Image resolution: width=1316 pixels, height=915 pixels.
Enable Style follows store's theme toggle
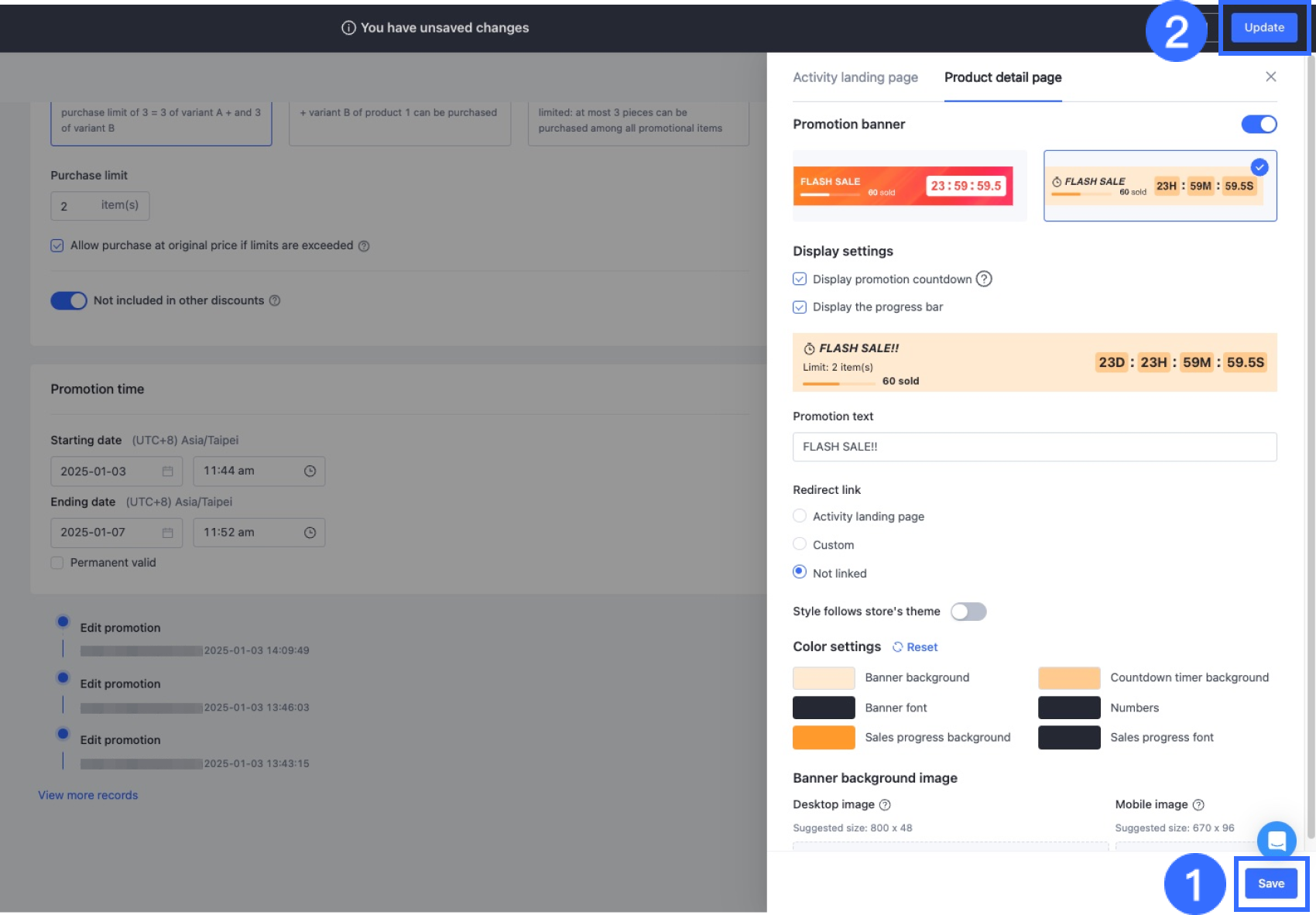(968, 612)
